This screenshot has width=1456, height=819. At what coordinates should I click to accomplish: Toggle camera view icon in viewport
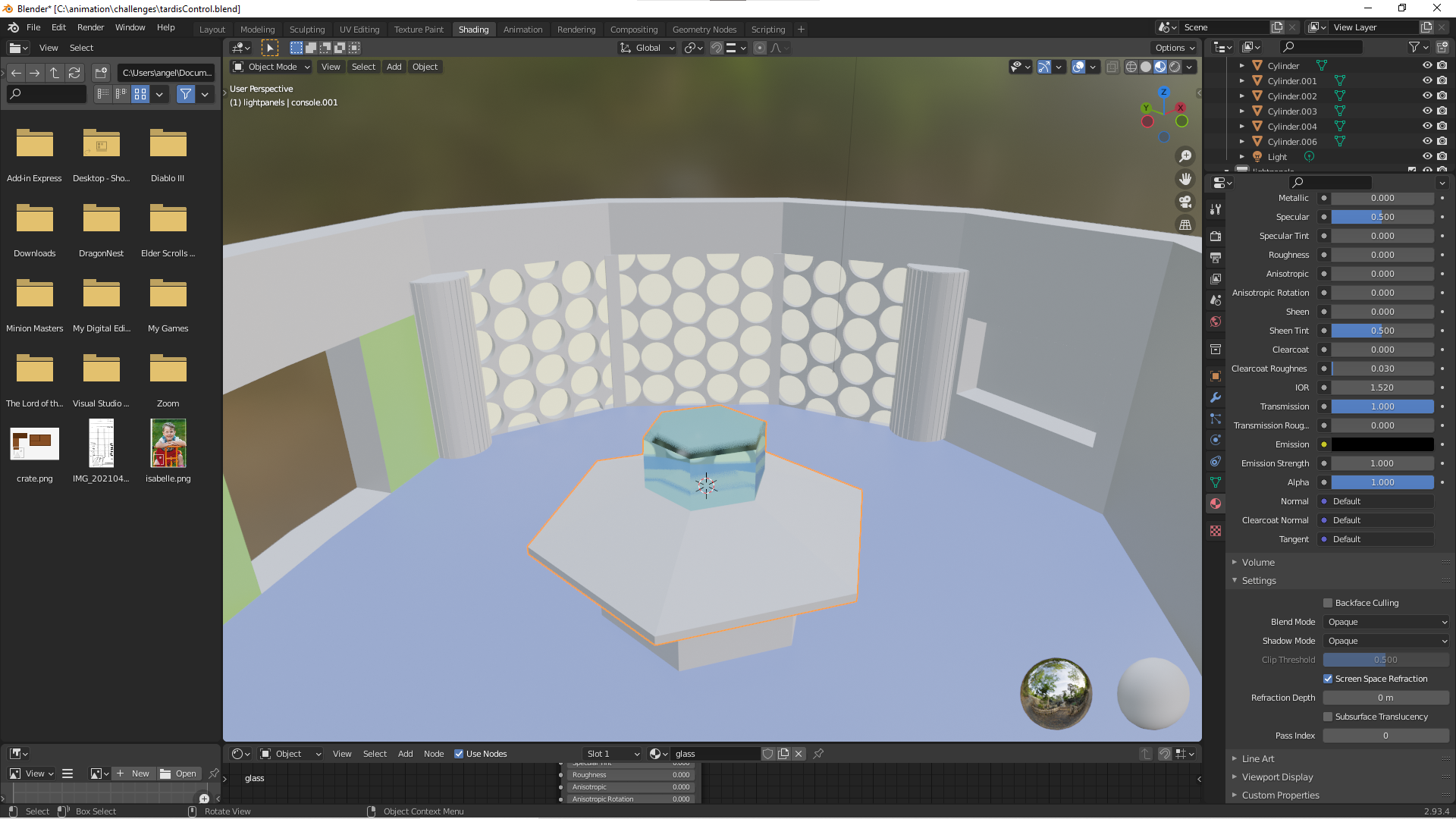(x=1185, y=202)
